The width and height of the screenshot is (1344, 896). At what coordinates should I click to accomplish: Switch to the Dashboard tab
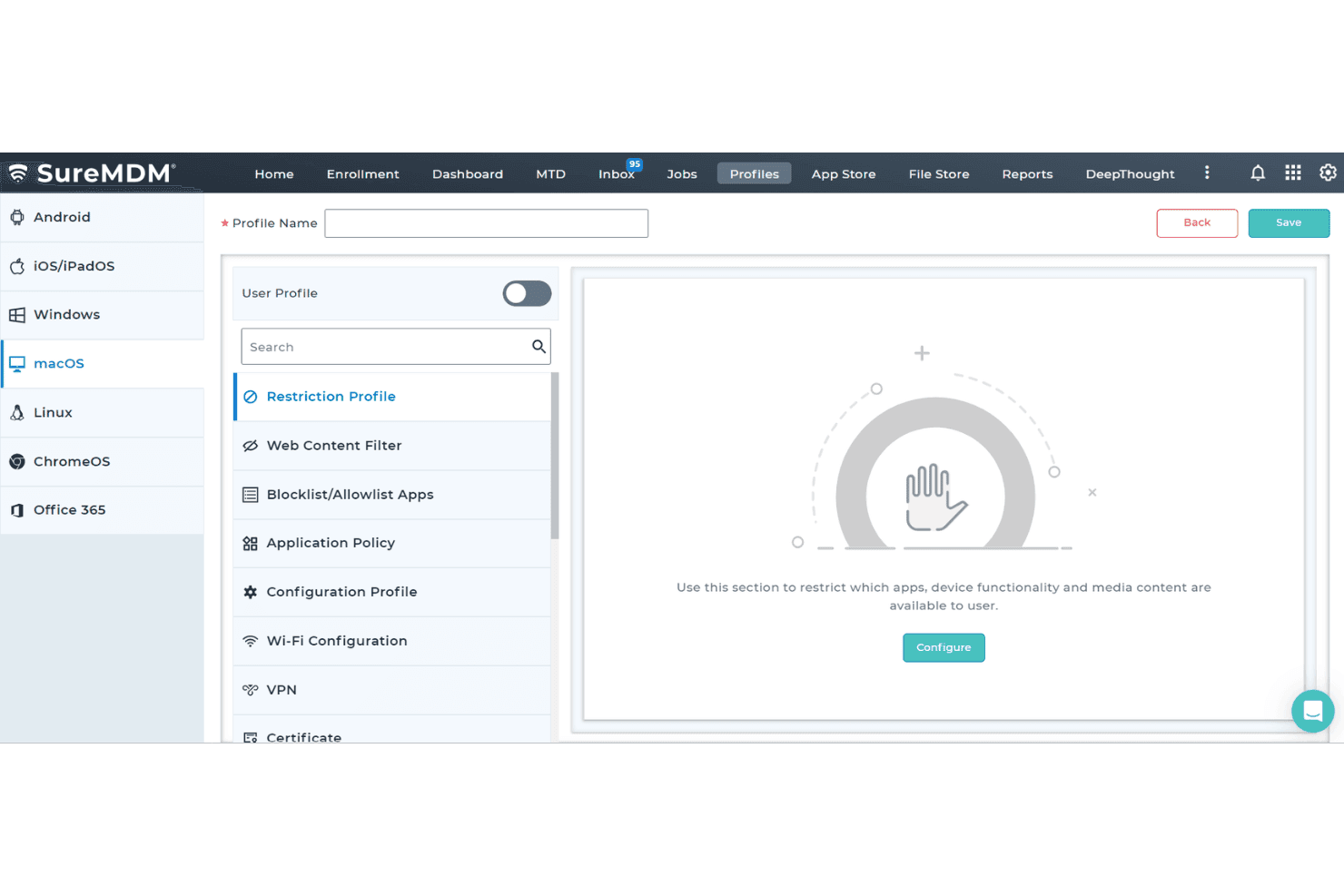[468, 173]
